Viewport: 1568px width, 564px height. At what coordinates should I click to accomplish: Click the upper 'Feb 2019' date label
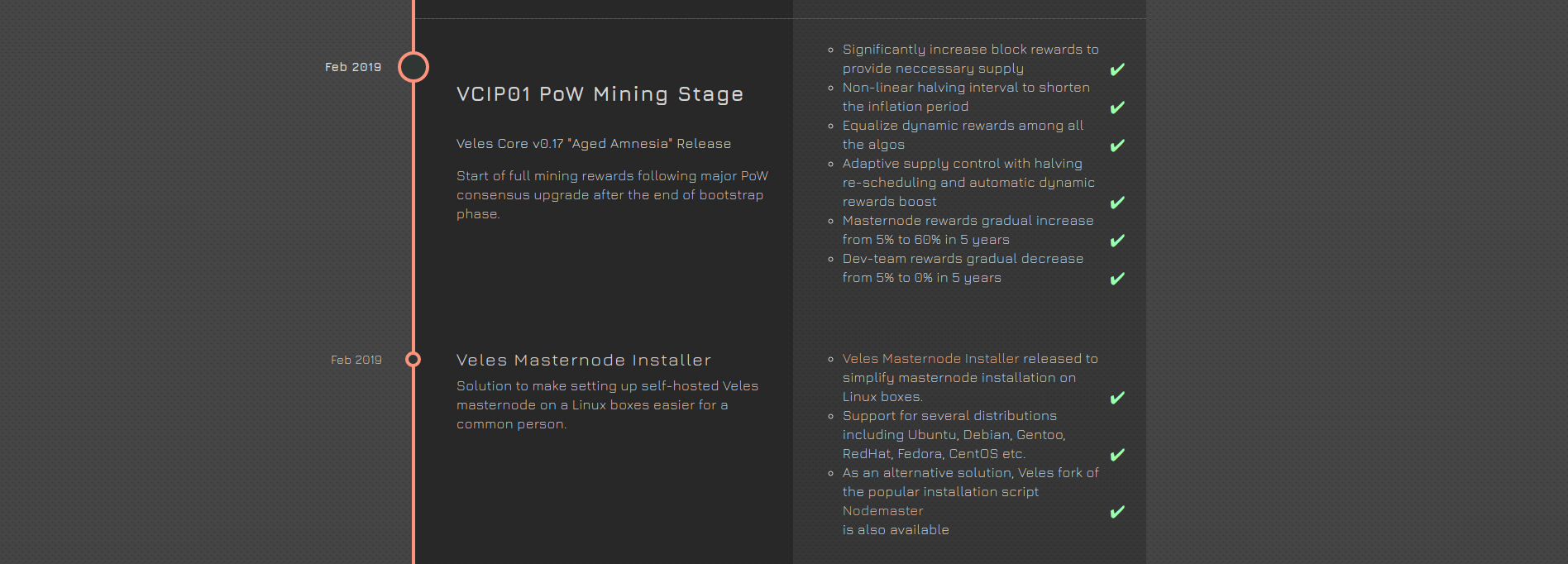click(353, 67)
